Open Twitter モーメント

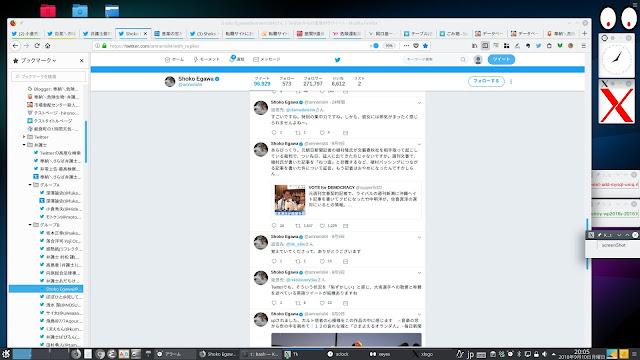(x=207, y=60)
